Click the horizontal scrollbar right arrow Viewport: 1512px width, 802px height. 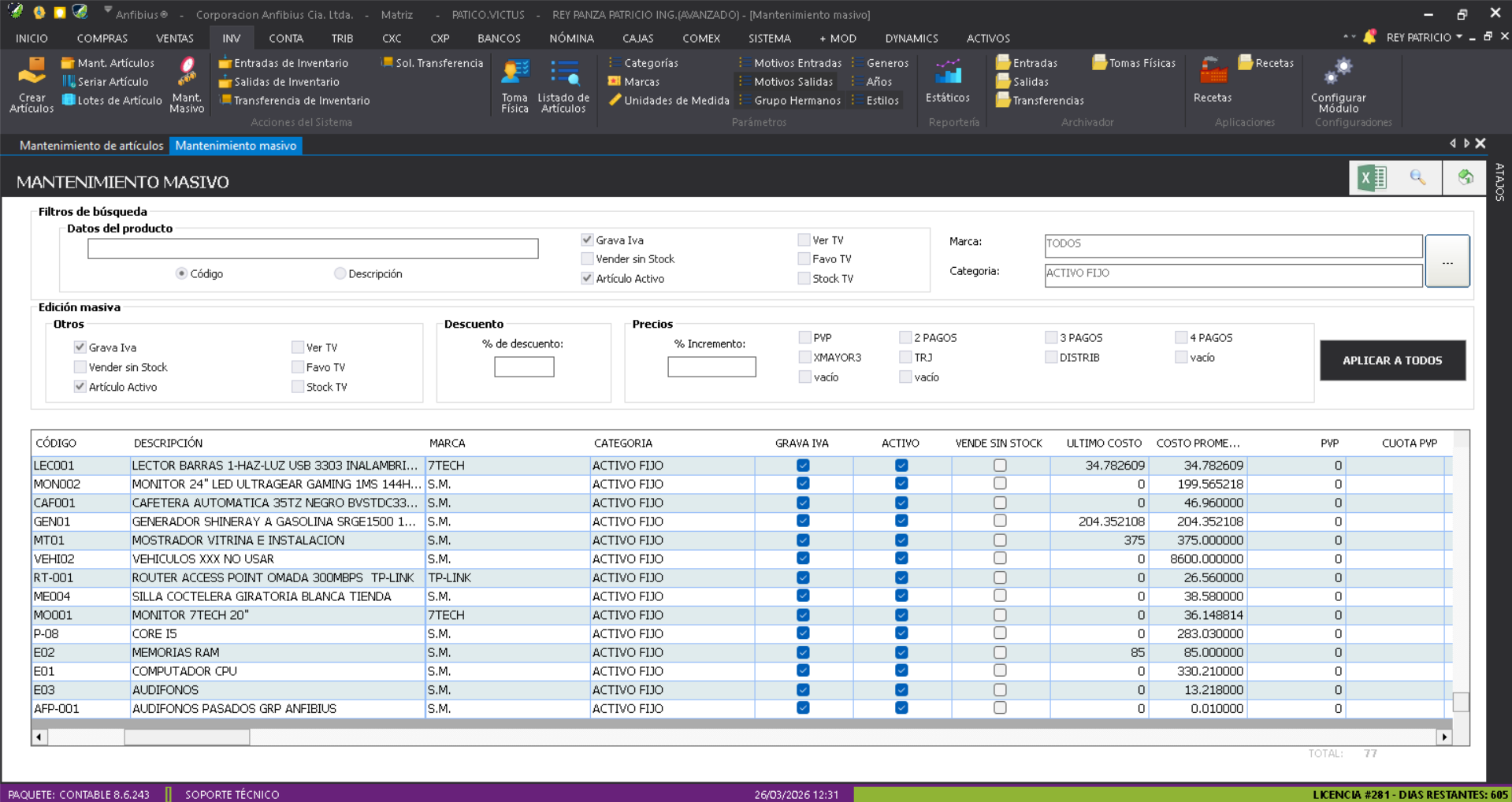pos(1443,737)
